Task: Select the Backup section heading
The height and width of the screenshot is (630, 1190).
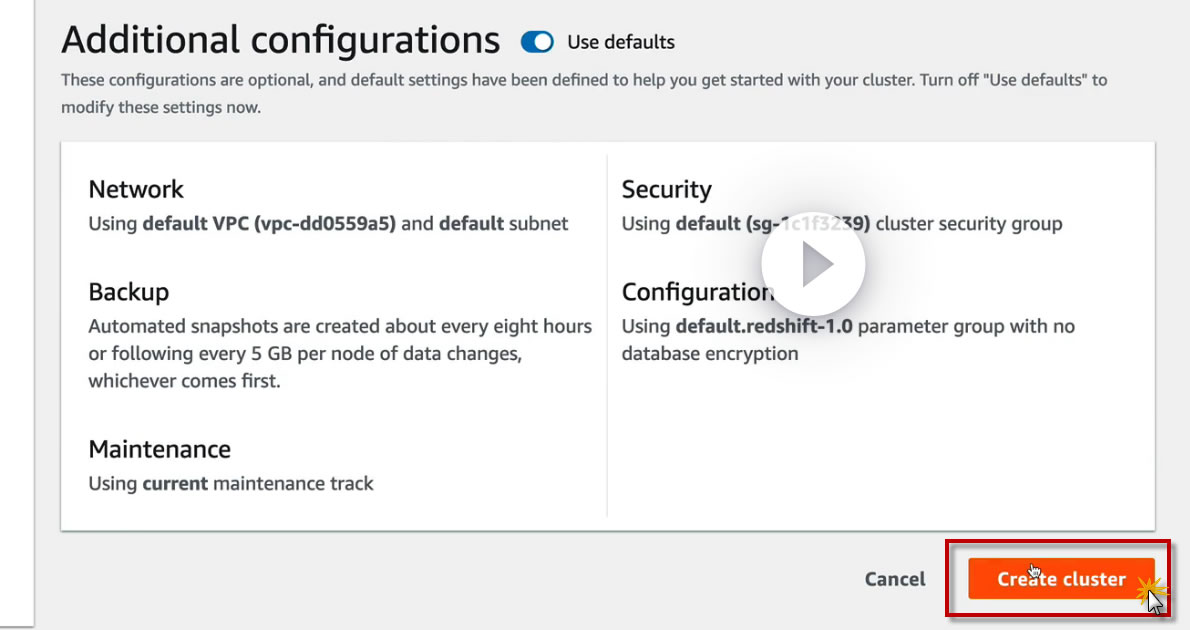Action: (x=129, y=292)
